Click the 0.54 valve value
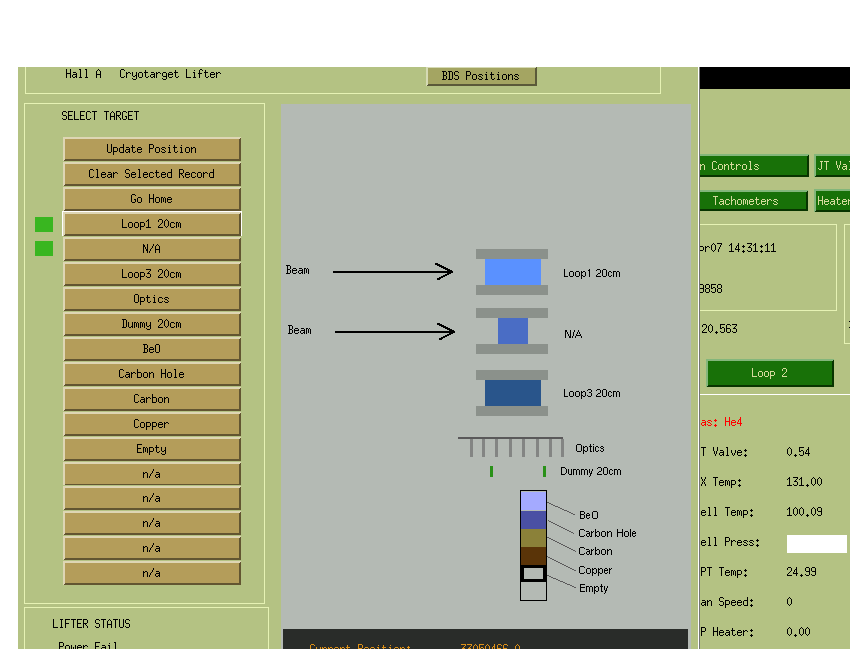The height and width of the screenshot is (649, 850). tap(799, 452)
